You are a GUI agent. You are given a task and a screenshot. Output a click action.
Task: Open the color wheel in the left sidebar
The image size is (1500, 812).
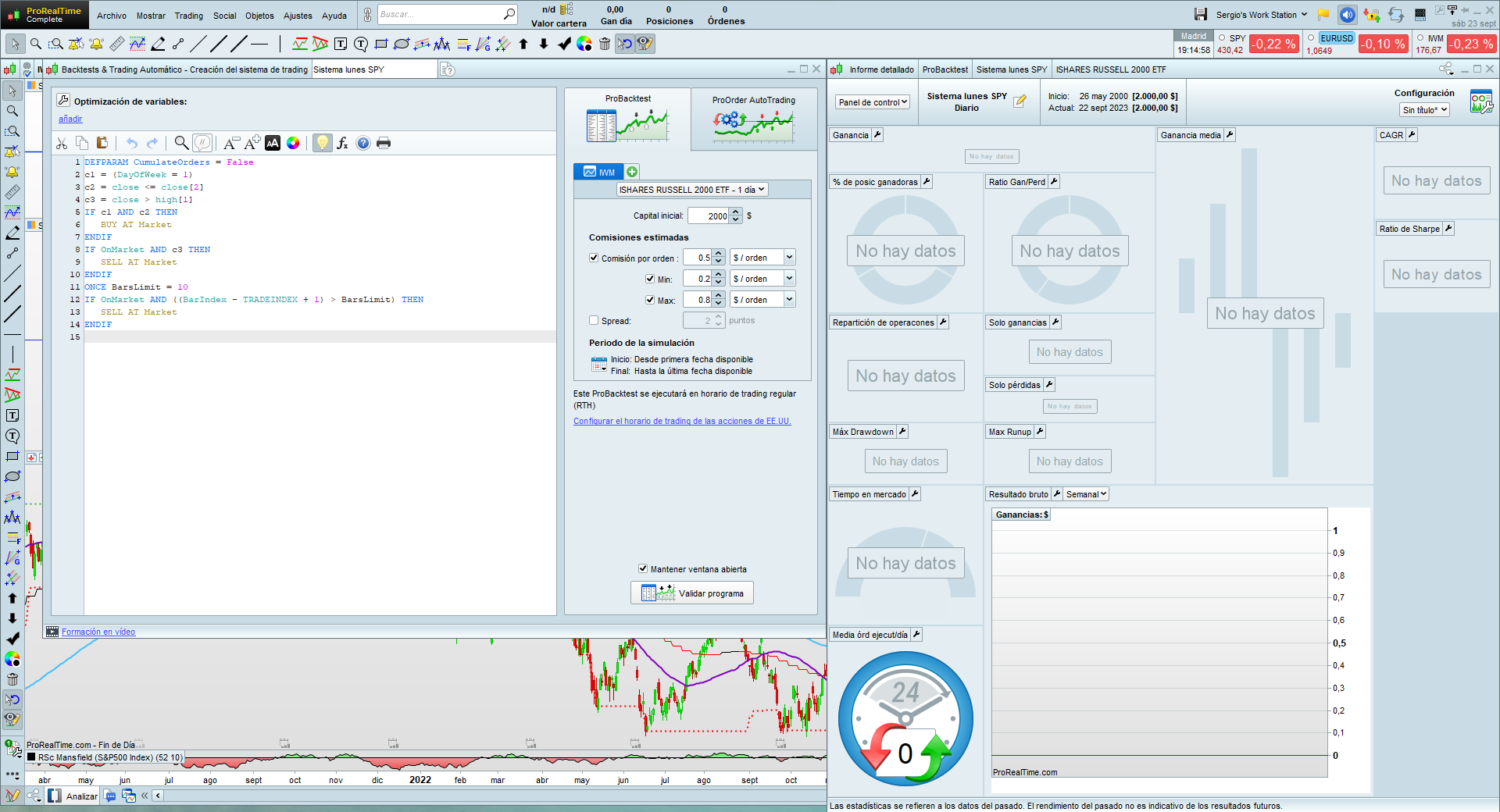(x=12, y=659)
